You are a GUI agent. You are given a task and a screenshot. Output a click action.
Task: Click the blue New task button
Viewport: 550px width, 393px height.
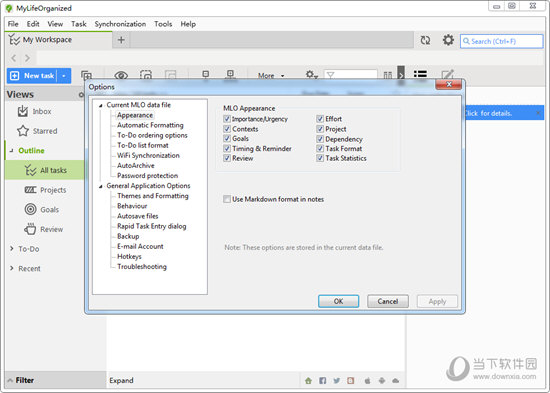pos(33,76)
